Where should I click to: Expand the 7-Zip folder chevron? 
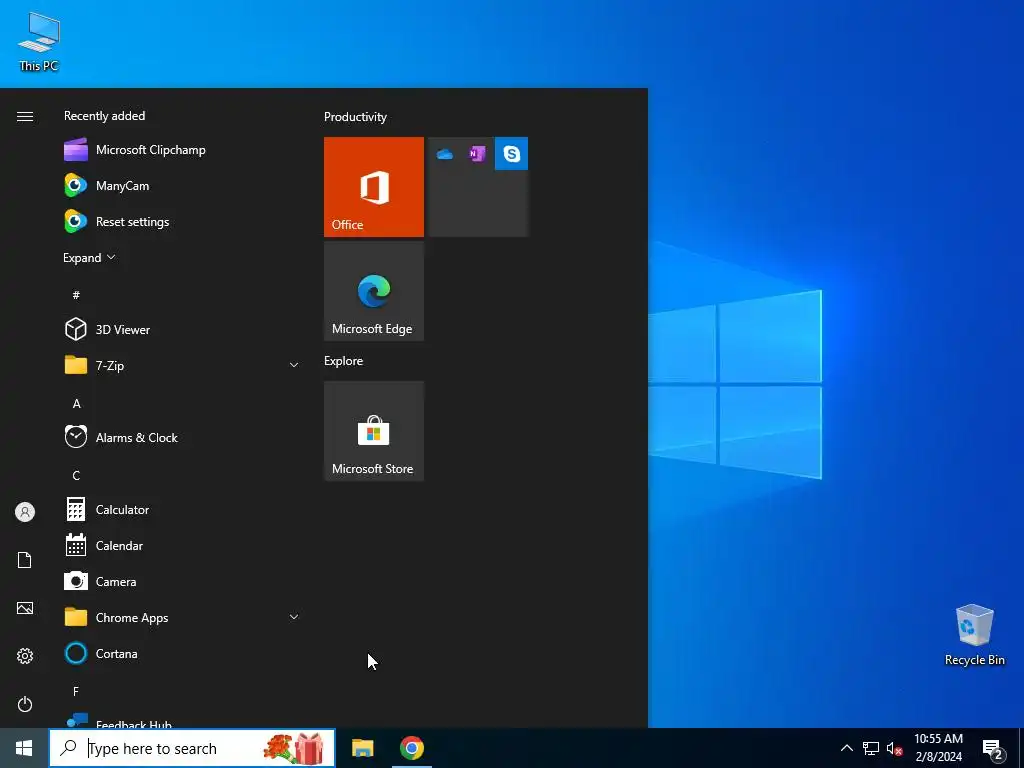tap(294, 365)
